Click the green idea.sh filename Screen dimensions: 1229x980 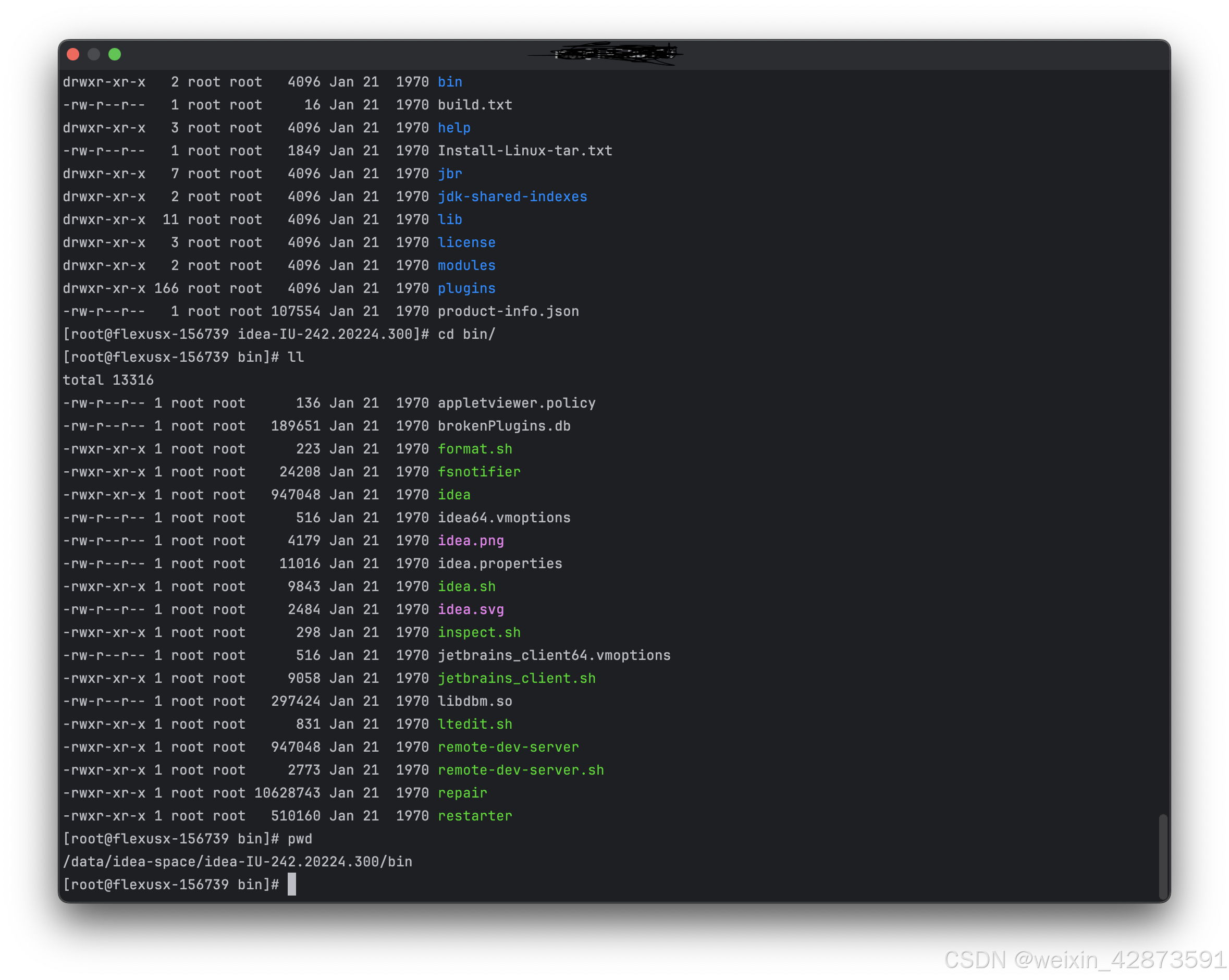pos(466,586)
